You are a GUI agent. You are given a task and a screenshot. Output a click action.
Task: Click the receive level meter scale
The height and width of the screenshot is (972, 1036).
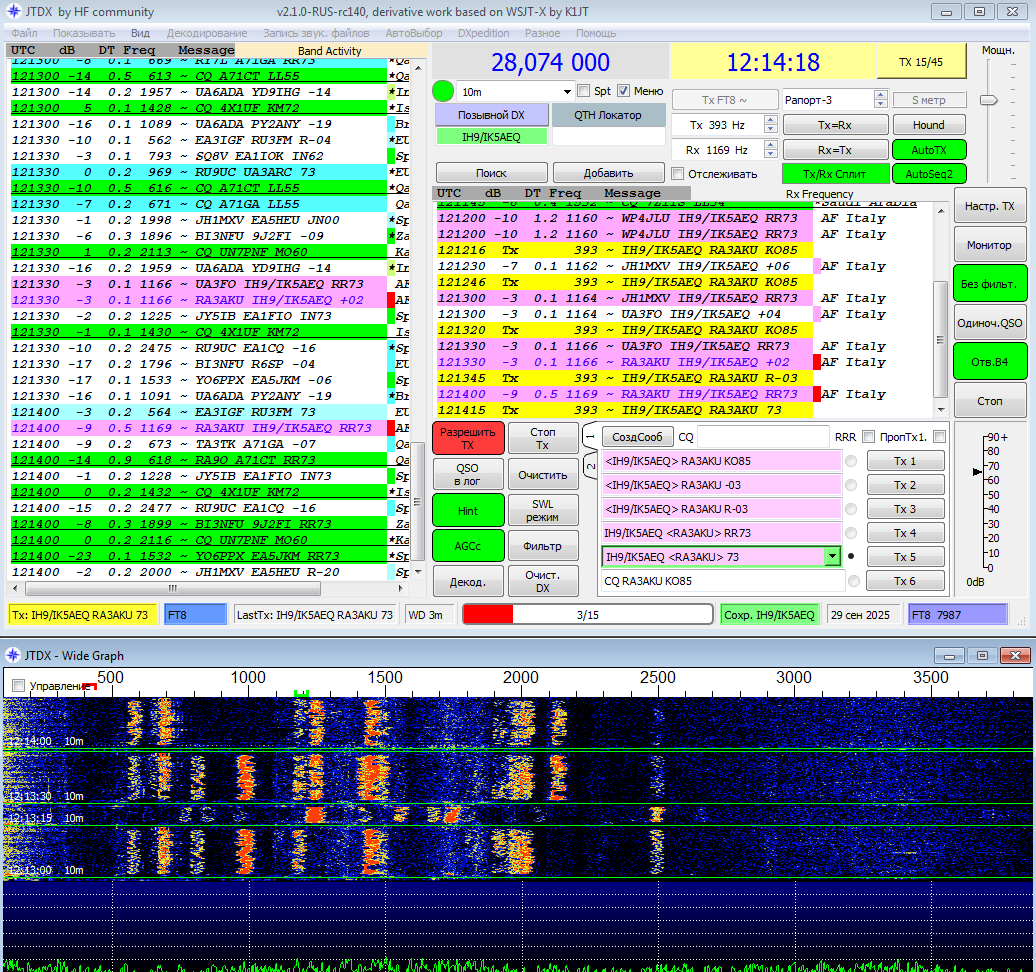tap(990, 502)
